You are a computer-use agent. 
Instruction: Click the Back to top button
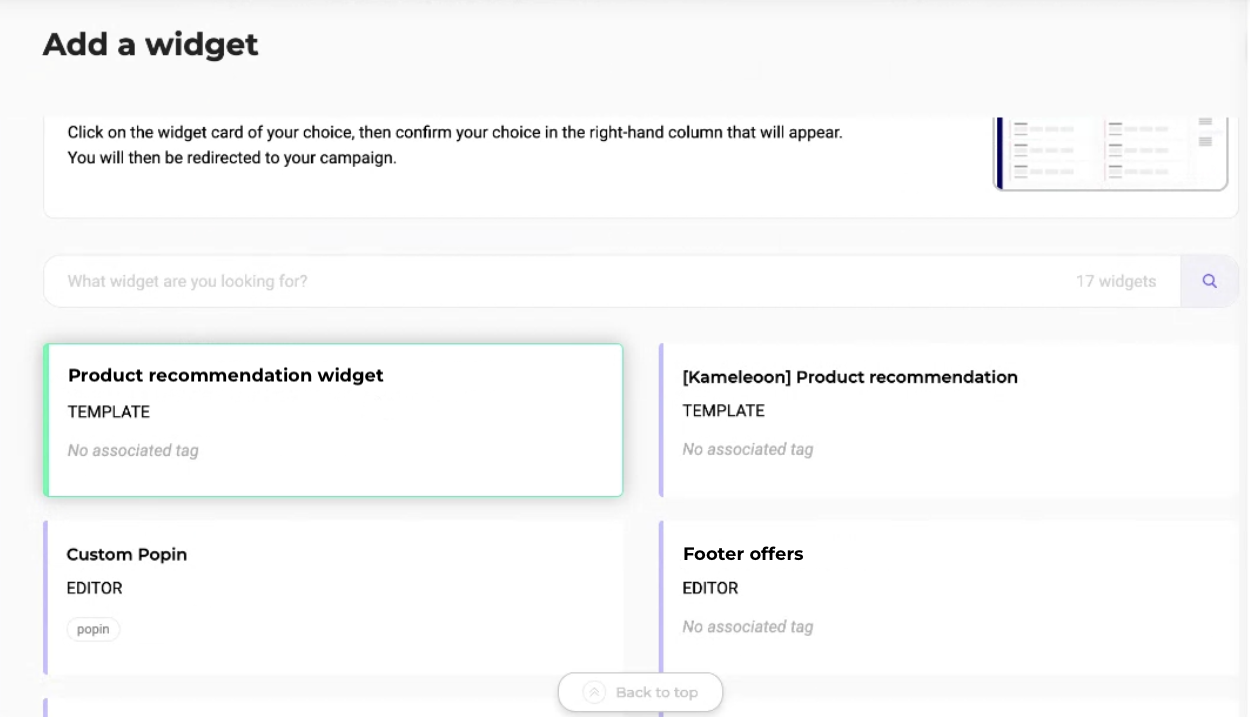point(640,692)
